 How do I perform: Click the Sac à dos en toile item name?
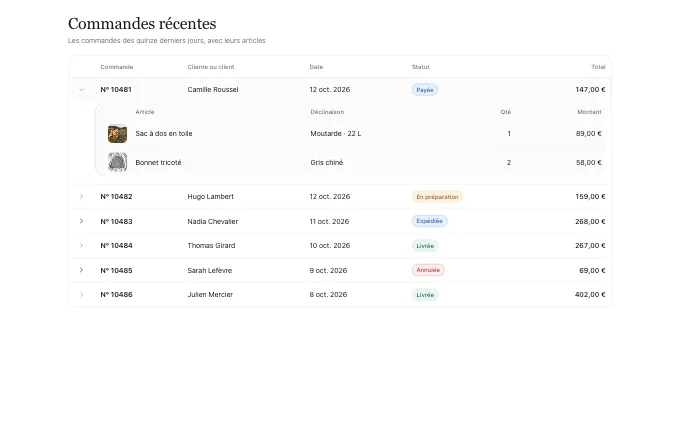pos(163,134)
